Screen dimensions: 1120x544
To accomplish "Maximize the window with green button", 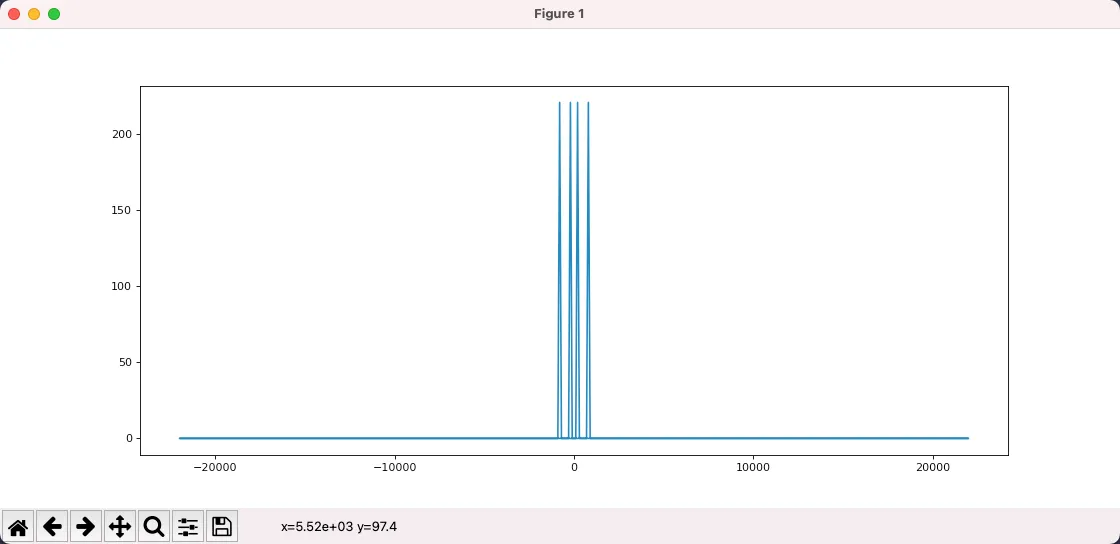I will pos(54,14).
